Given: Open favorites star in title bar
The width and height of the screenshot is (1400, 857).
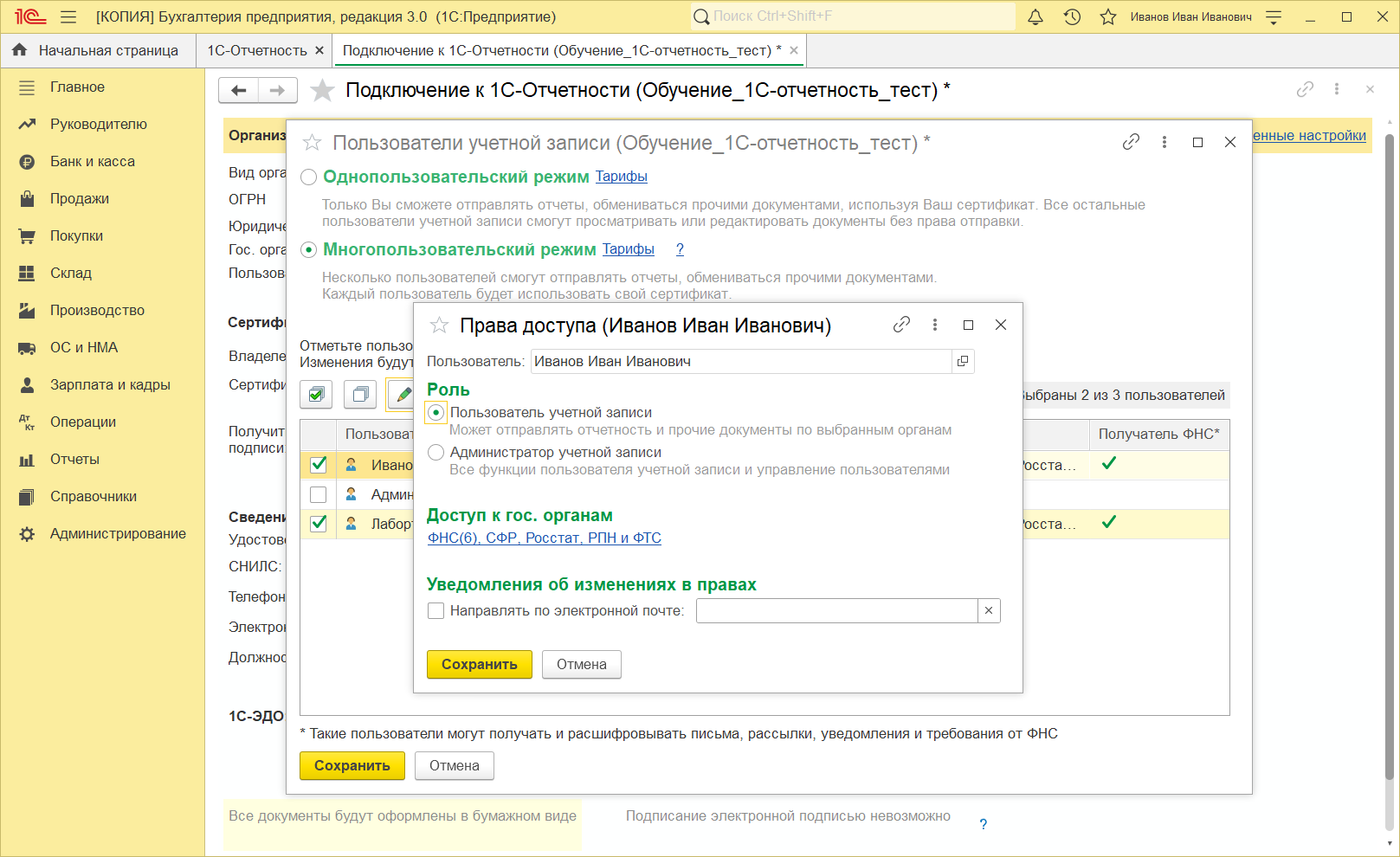Looking at the screenshot, I should [x=1108, y=16].
